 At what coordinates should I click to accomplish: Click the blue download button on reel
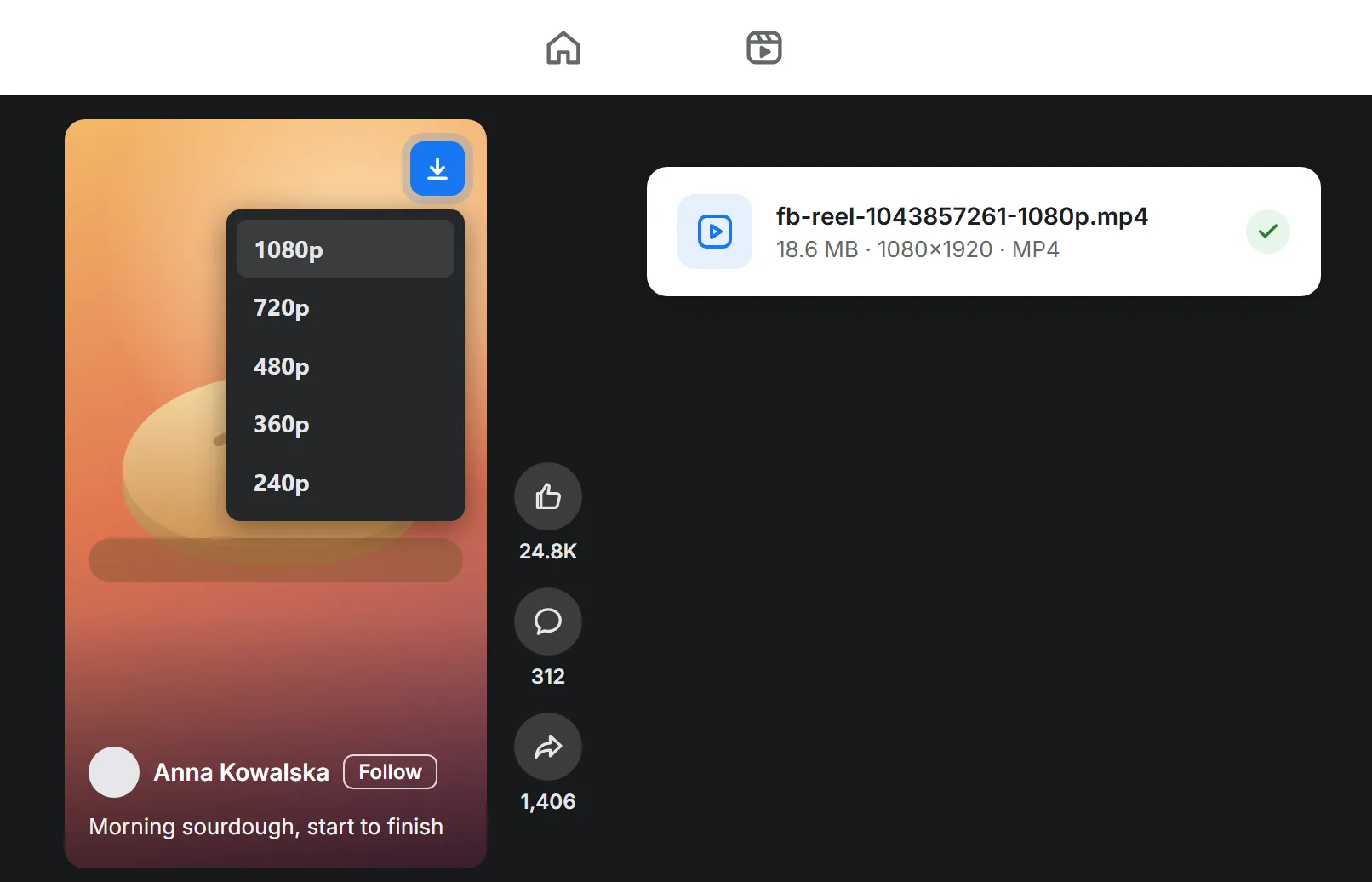(x=437, y=169)
